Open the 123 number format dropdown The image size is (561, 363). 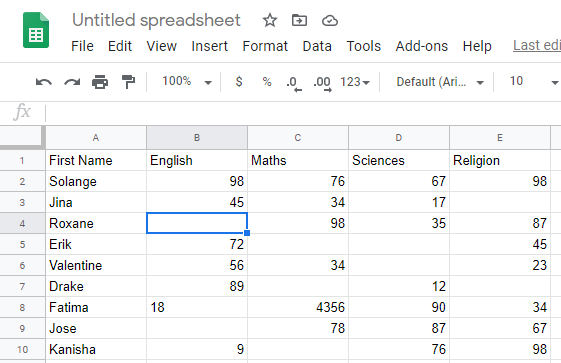coord(355,82)
